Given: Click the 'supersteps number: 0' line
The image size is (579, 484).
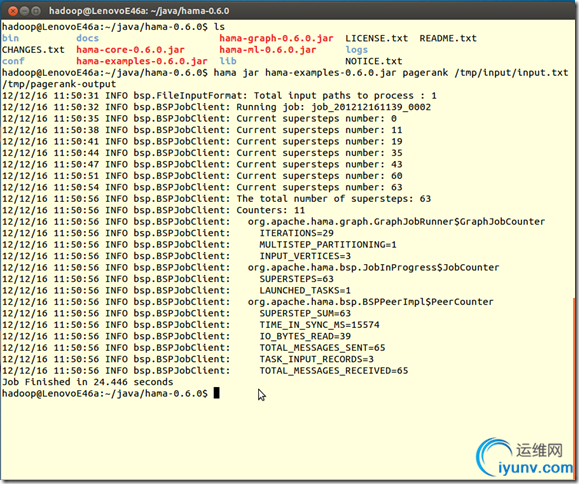Looking at the screenshot, I should 199,119.
